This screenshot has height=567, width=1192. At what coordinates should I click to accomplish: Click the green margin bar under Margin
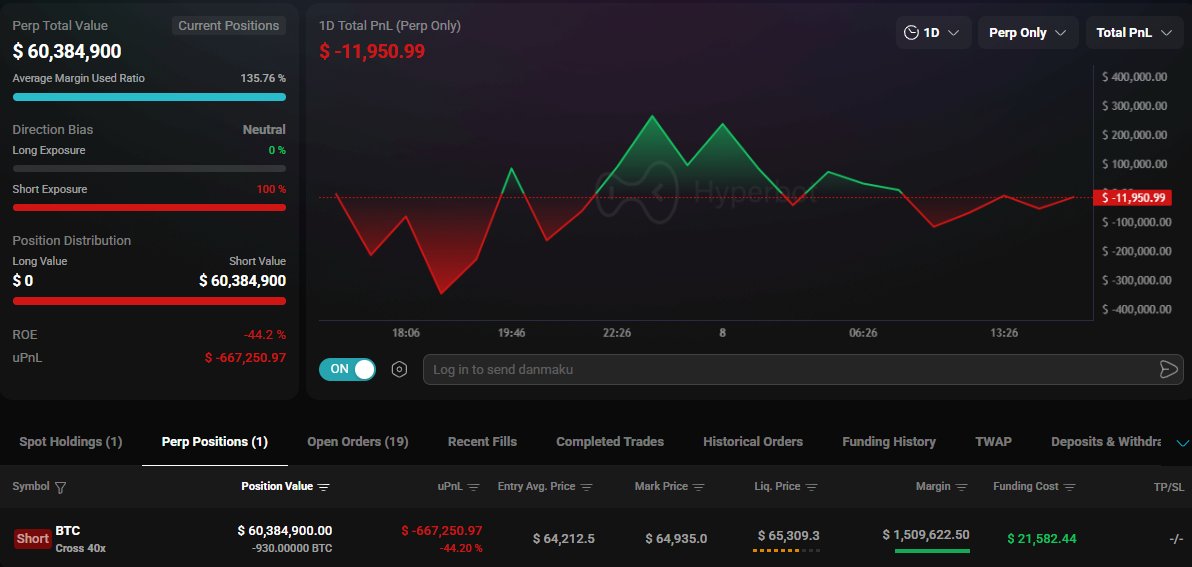click(932, 550)
